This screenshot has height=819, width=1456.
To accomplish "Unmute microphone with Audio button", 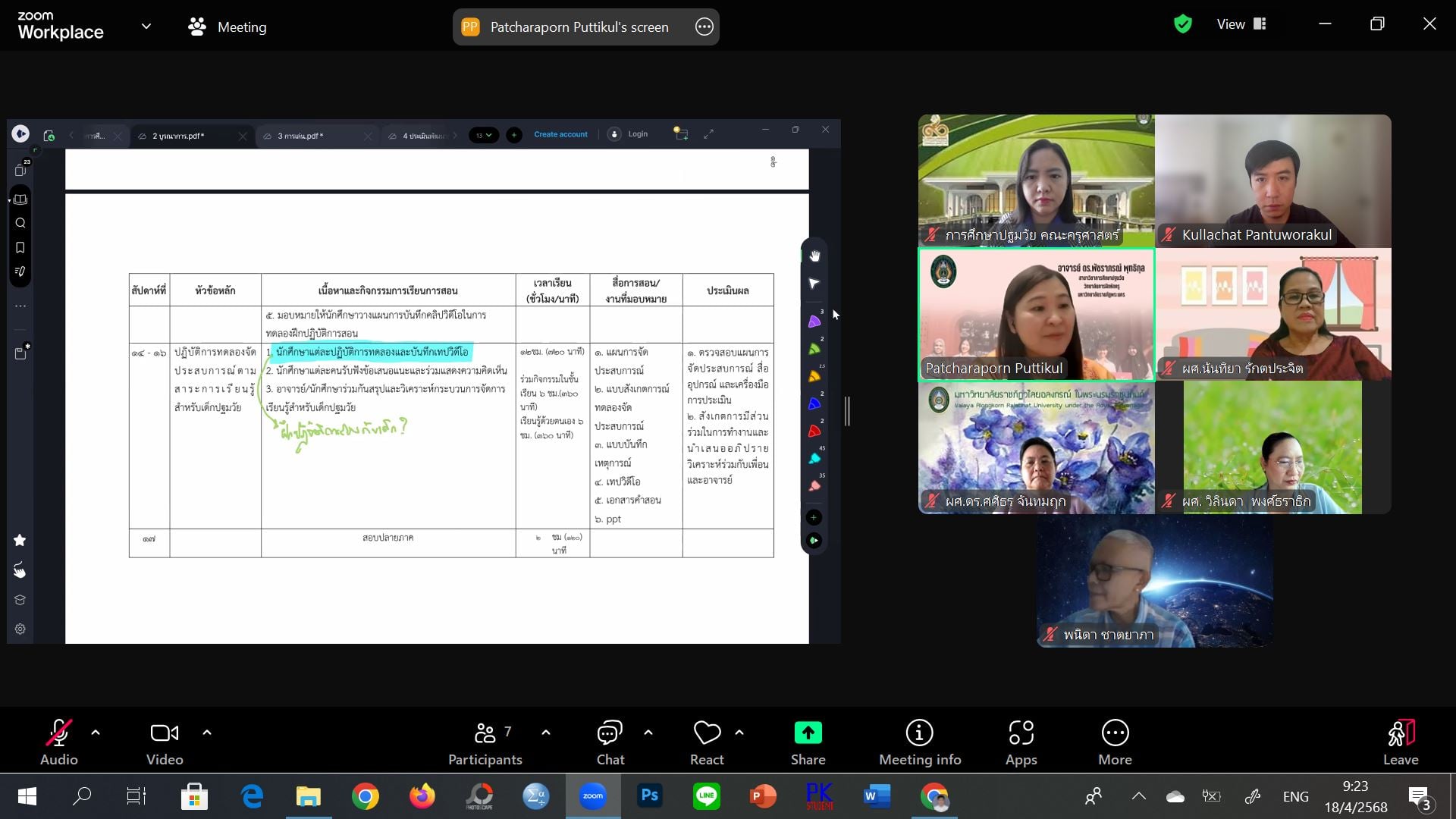I will (x=58, y=742).
